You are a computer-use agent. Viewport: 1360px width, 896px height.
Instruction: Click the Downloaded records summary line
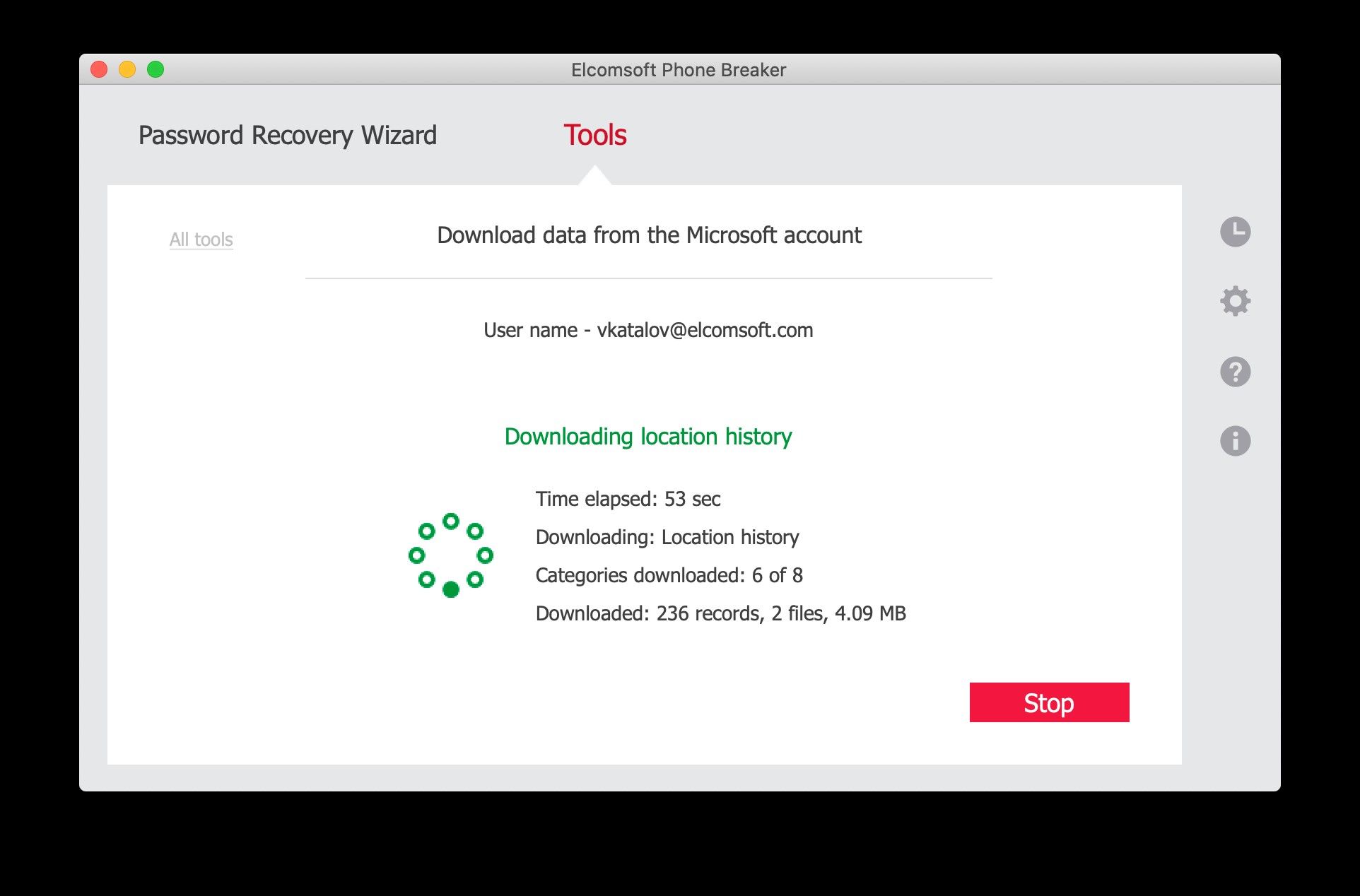click(x=720, y=613)
